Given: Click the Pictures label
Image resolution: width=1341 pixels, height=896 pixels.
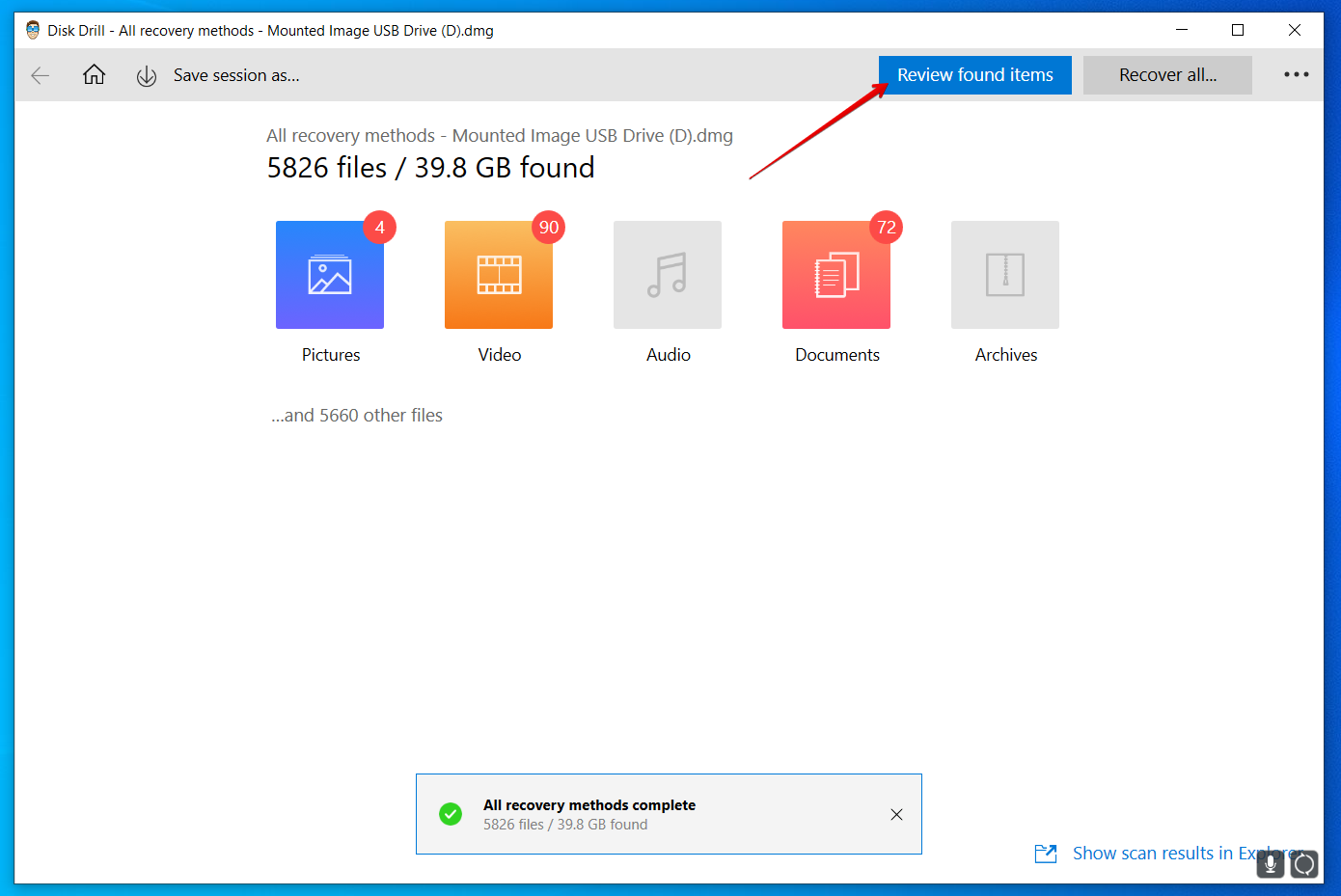Looking at the screenshot, I should tap(331, 355).
